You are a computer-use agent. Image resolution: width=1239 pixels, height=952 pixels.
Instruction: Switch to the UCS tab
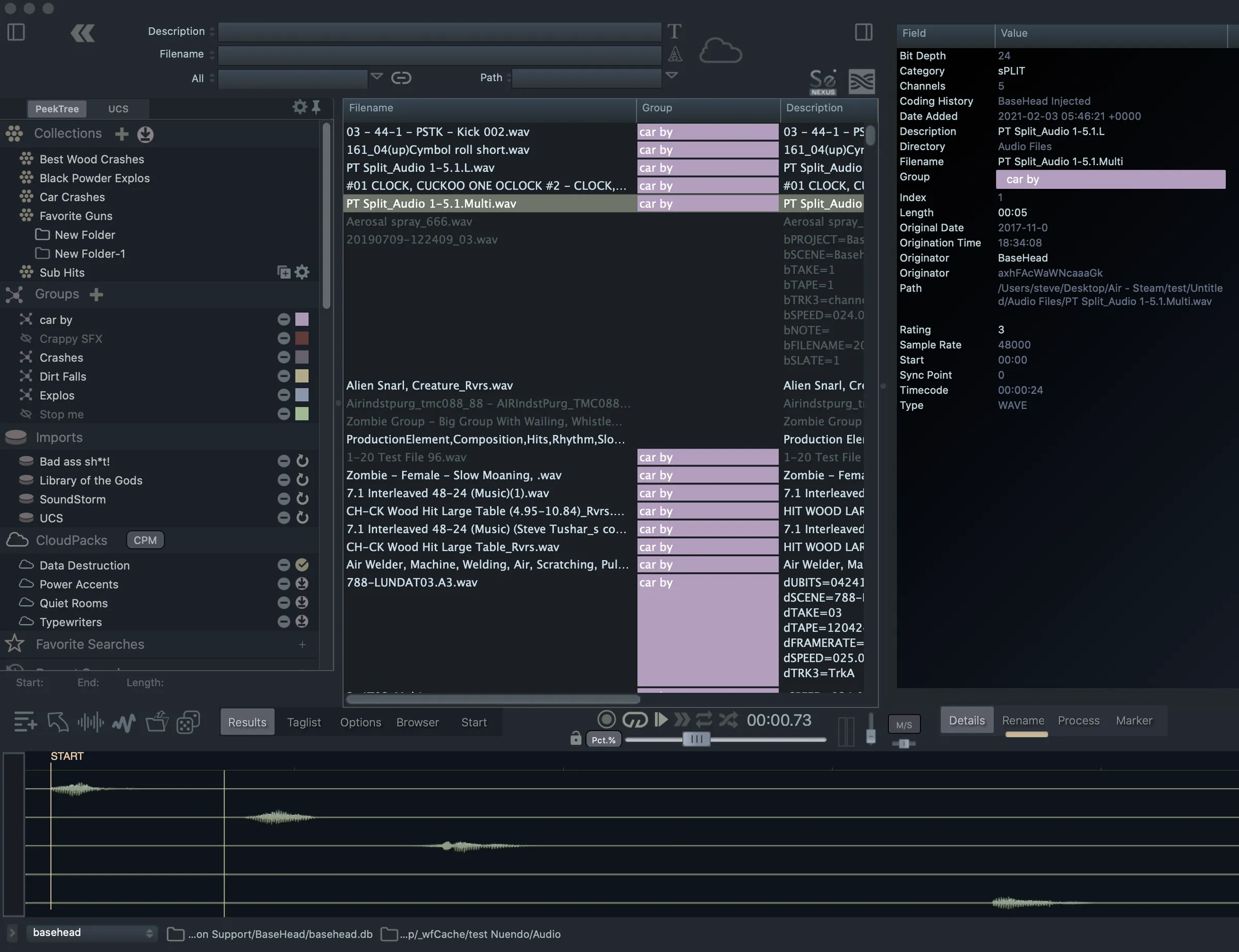point(118,109)
